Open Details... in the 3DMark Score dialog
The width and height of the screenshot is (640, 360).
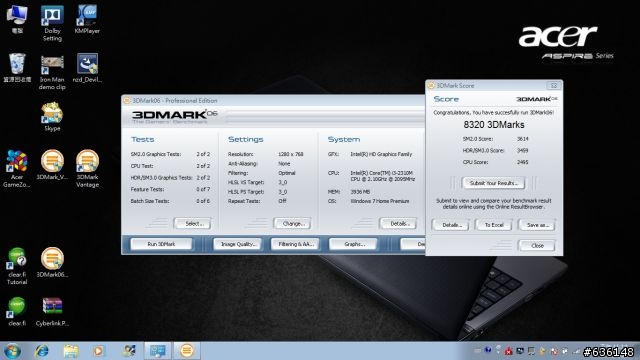[x=451, y=225]
